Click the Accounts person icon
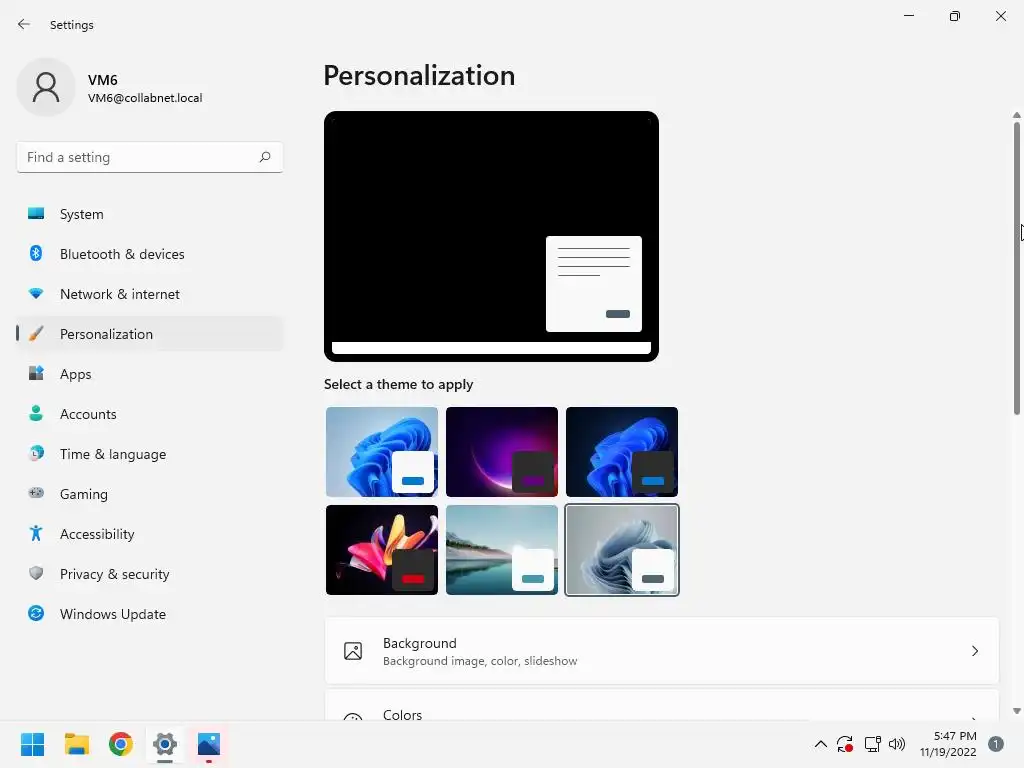This screenshot has width=1024, height=768. (36, 413)
